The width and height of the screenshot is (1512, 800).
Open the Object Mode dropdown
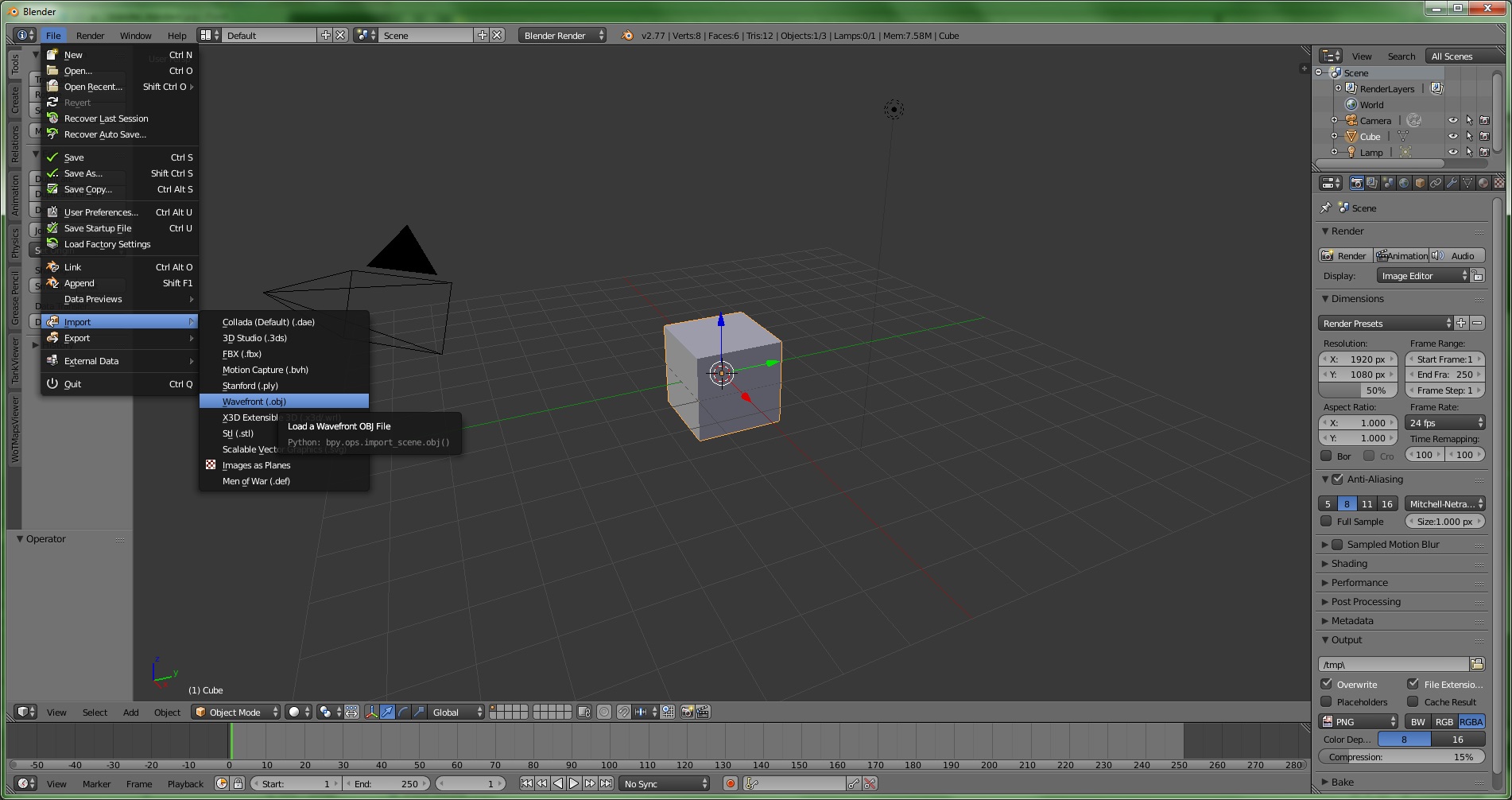point(236,712)
